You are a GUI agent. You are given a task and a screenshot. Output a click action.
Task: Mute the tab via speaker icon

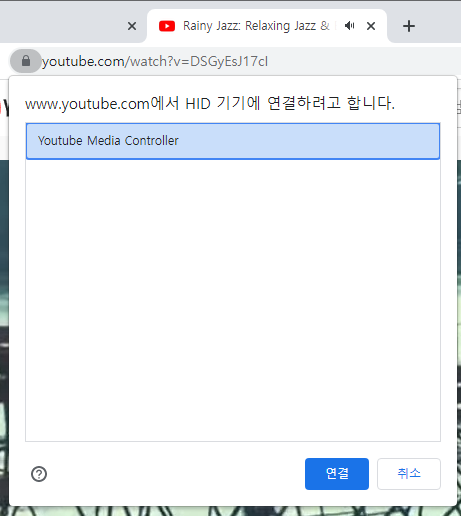click(350, 26)
